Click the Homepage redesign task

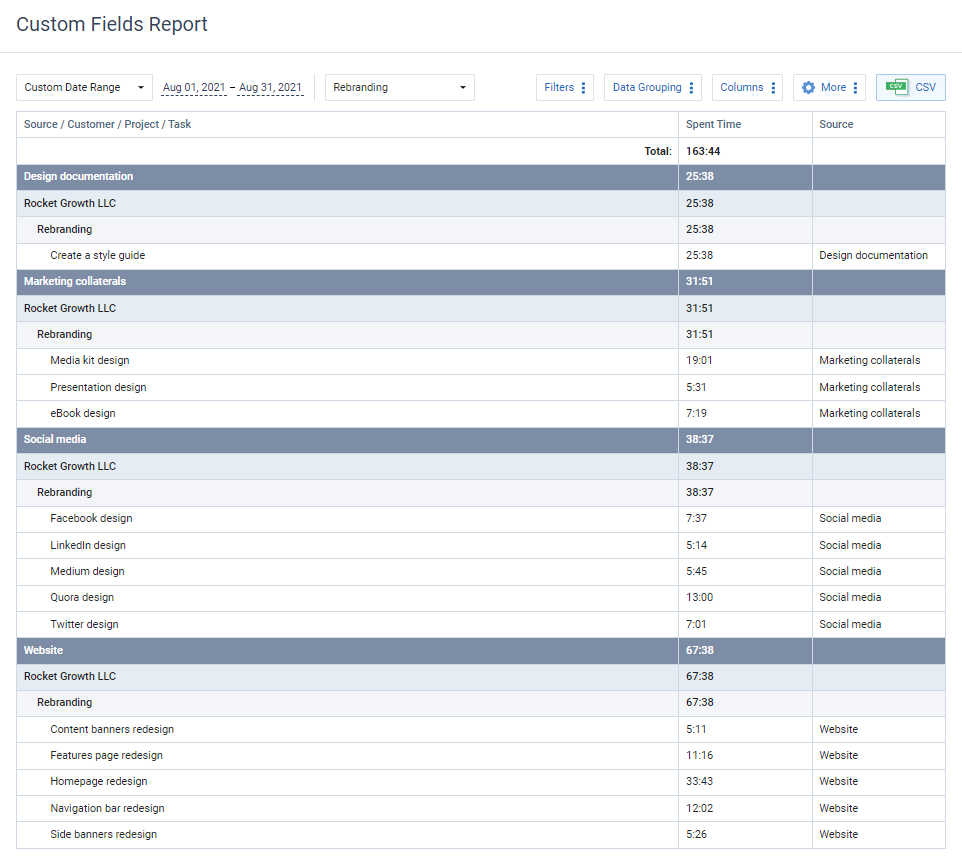[99, 781]
